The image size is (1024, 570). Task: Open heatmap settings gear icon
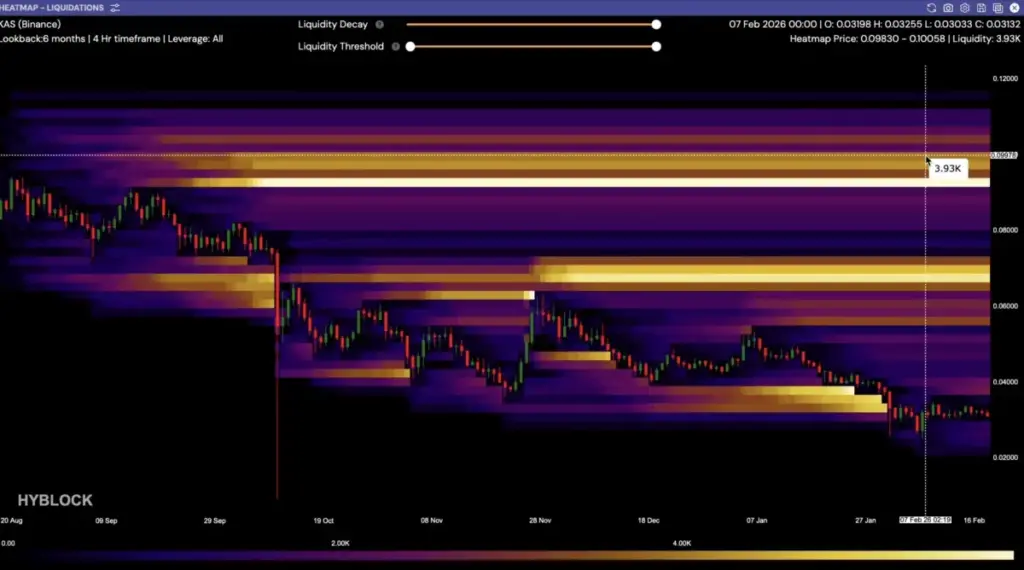pyautogui.click(x=965, y=8)
